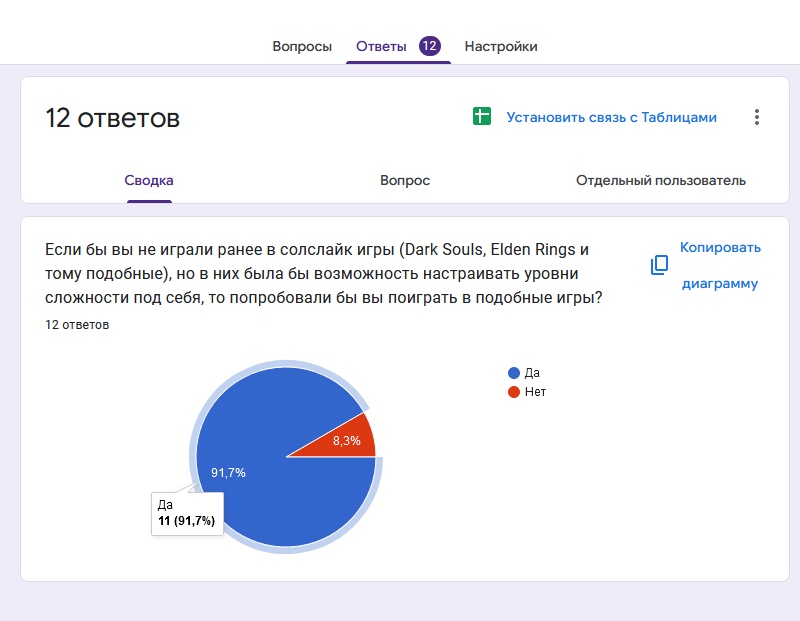Viewport: 800px width, 621px height.
Task: Click the Dark Souls question title text
Action: pos(324,274)
